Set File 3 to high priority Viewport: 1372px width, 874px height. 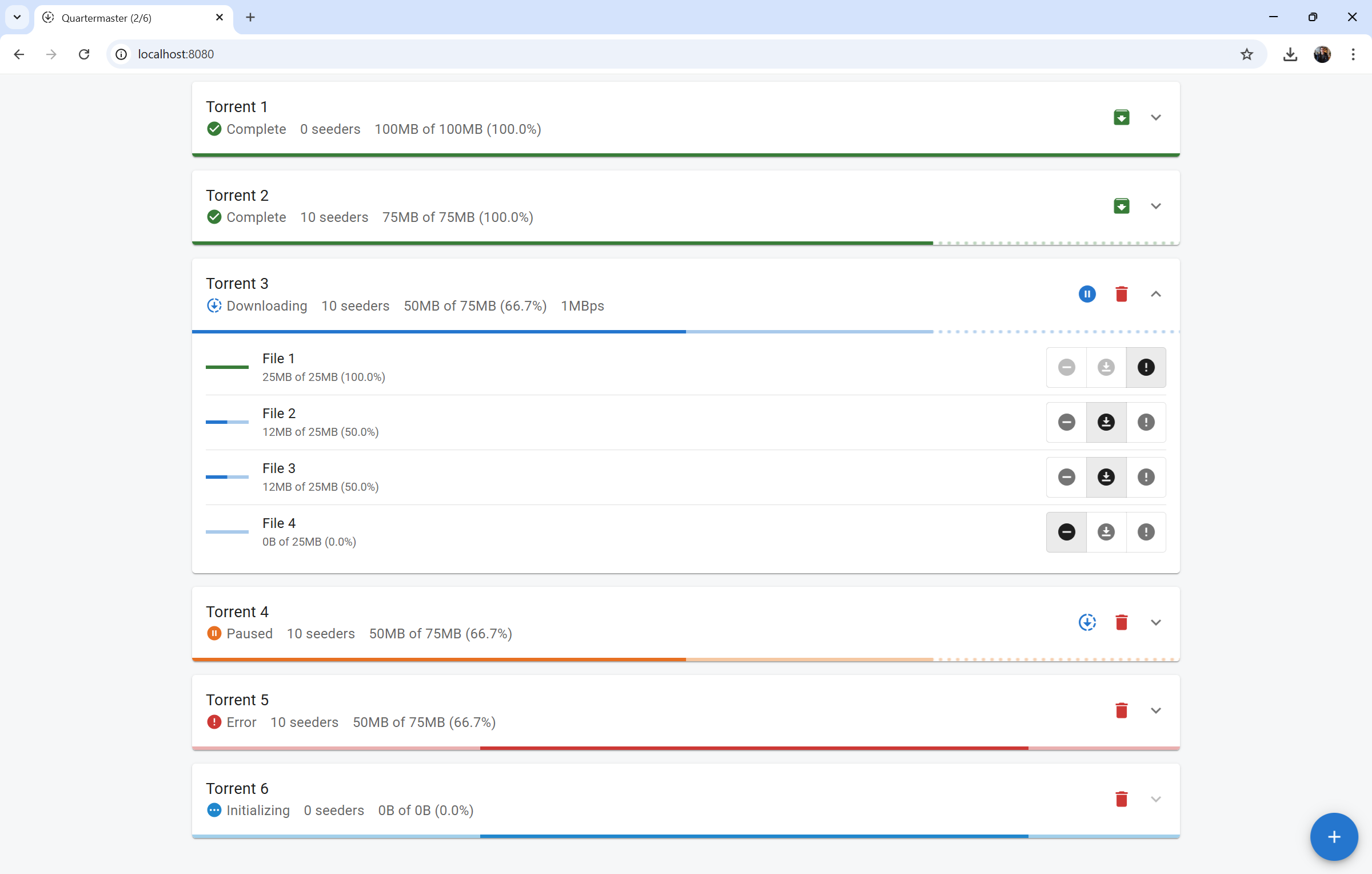click(x=1146, y=477)
